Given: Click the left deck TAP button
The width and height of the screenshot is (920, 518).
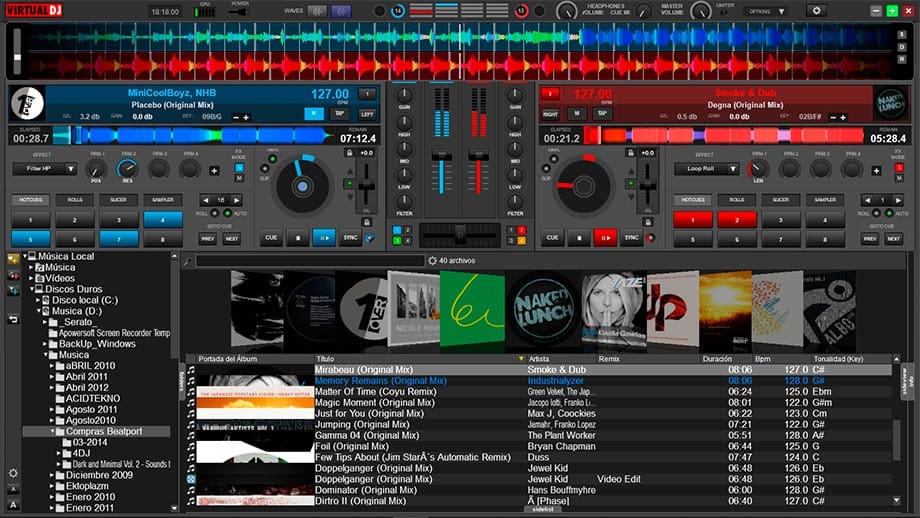Looking at the screenshot, I should point(340,114).
